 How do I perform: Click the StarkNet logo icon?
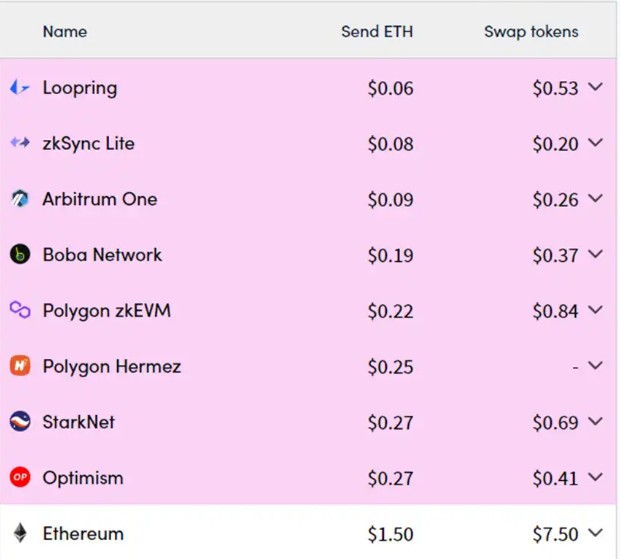tap(20, 421)
